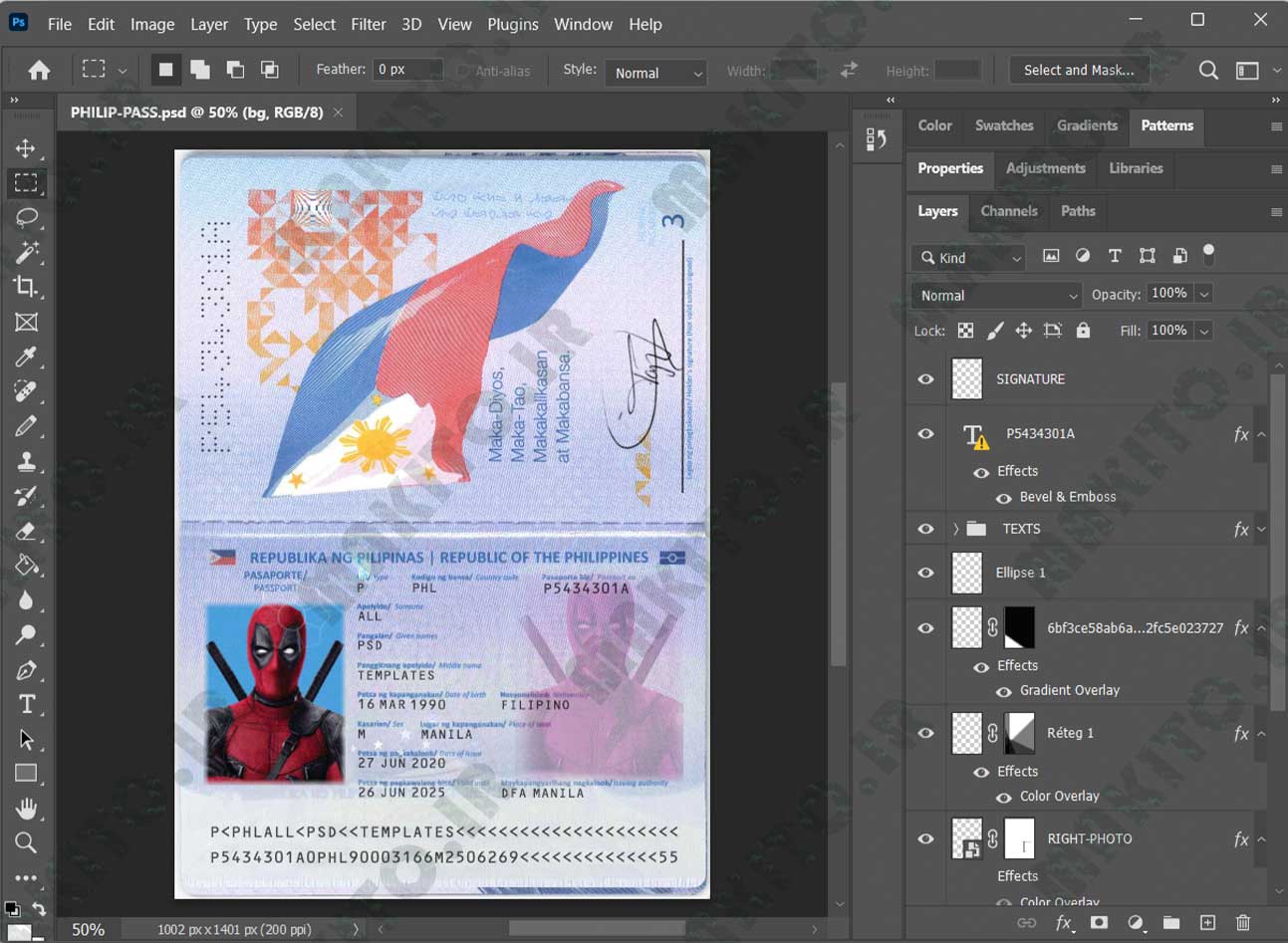1288x943 pixels.
Task: Open the Opacity slider arrow
Action: pyautogui.click(x=1204, y=294)
